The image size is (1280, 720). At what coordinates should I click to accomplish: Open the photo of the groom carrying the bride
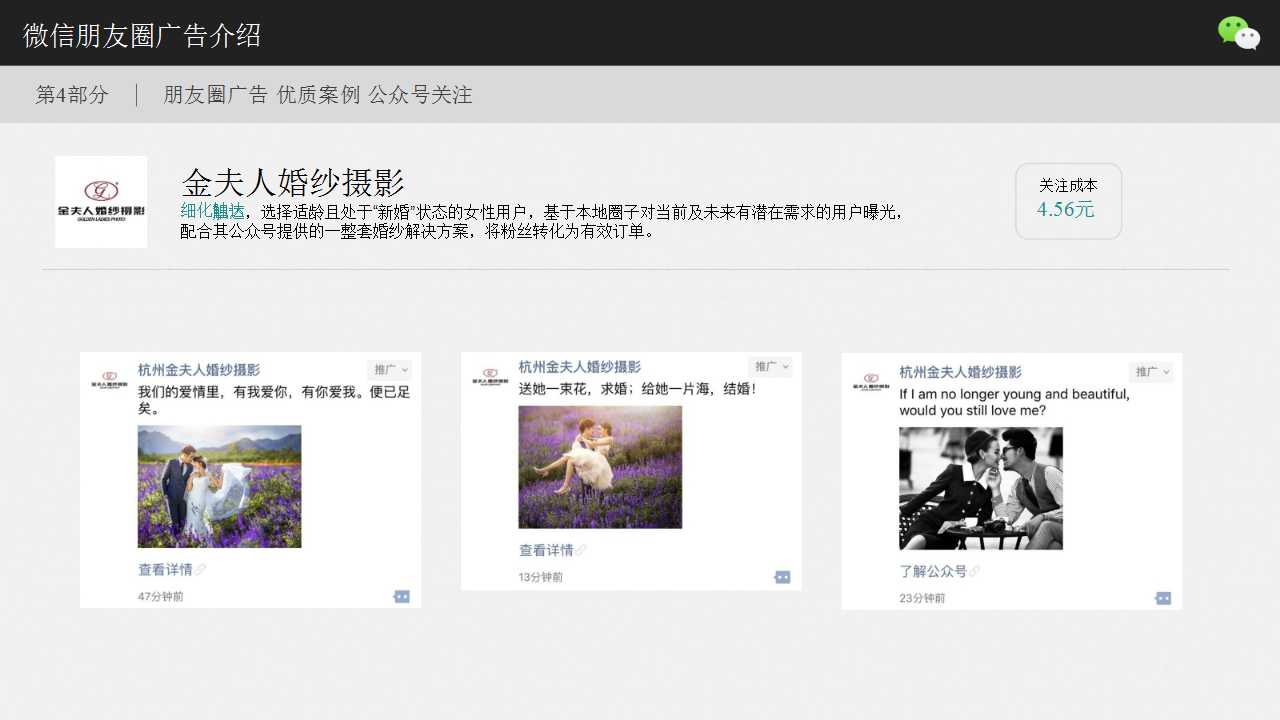(600, 467)
